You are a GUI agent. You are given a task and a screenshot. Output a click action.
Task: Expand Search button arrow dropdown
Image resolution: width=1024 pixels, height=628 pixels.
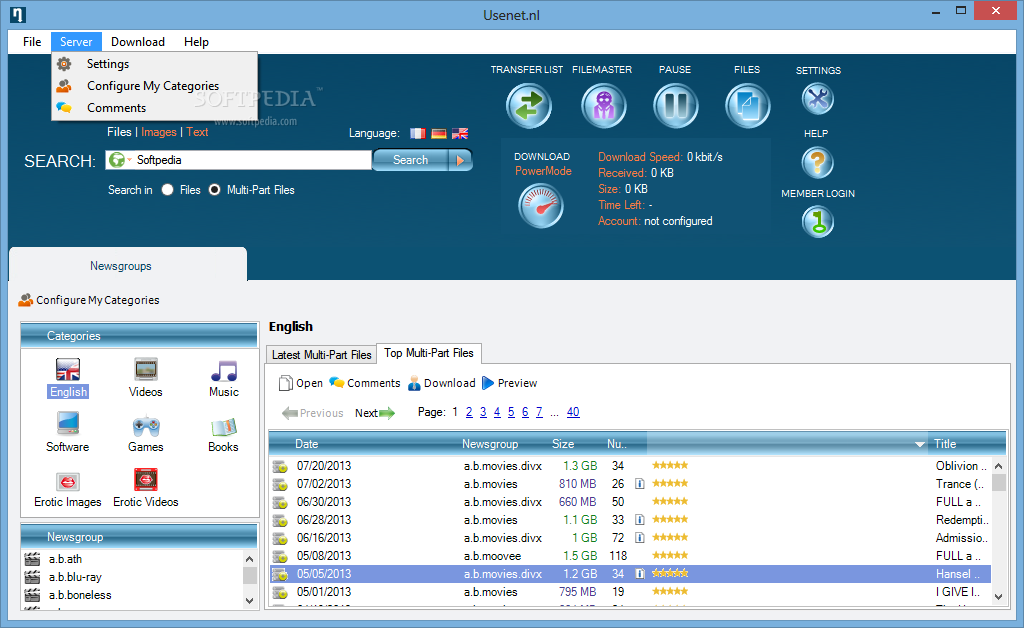[x=461, y=160]
